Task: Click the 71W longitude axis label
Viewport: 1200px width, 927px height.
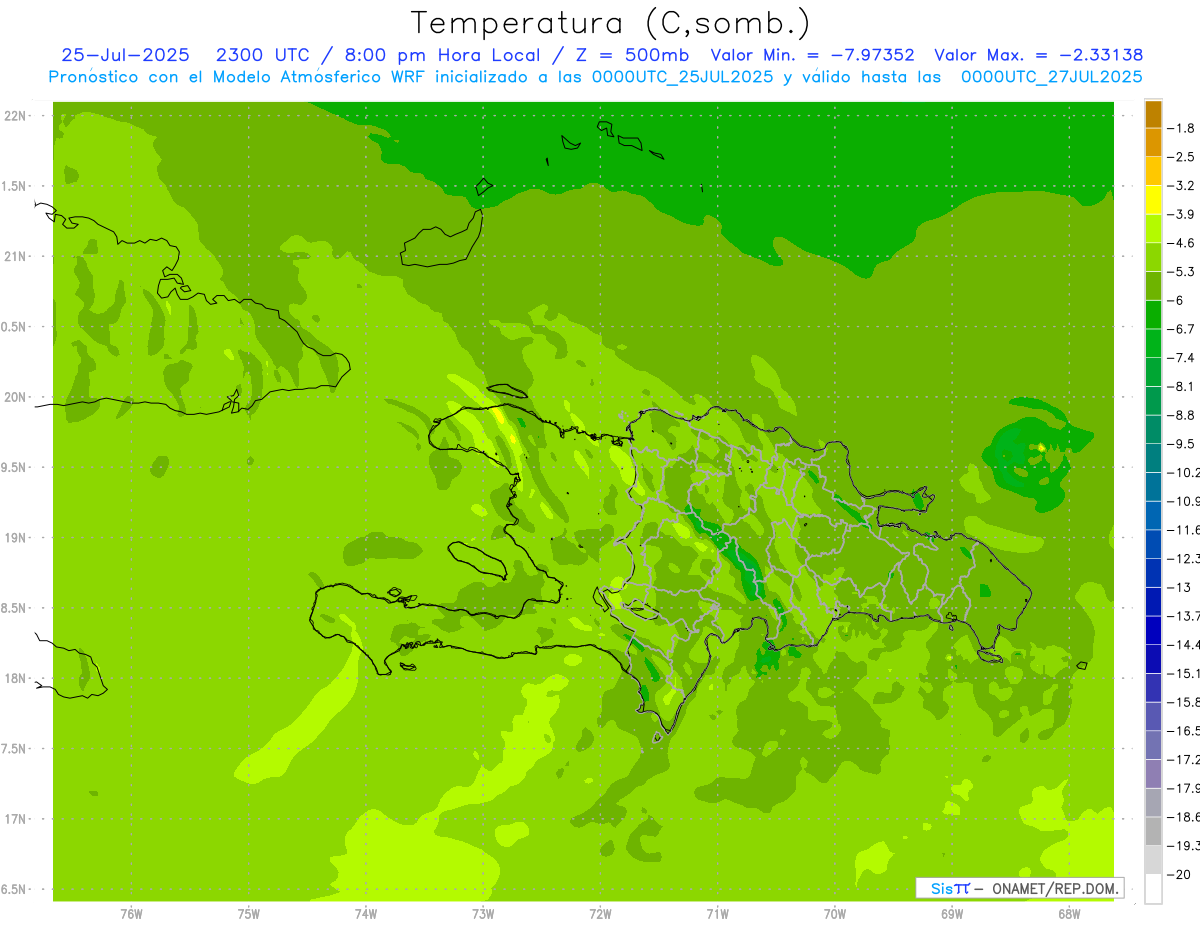Action: 717,914
